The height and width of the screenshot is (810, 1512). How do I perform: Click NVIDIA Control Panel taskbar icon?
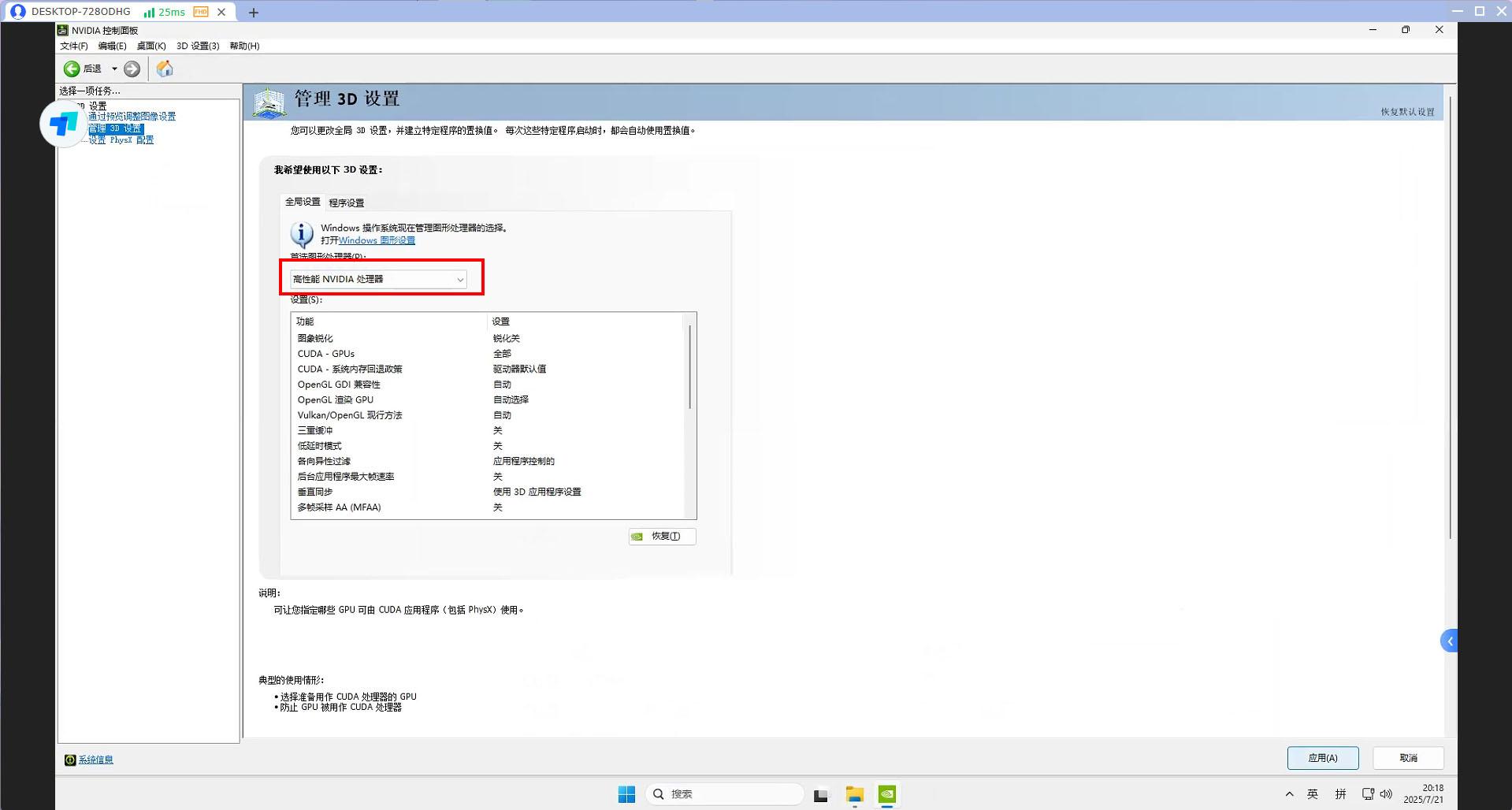887,794
